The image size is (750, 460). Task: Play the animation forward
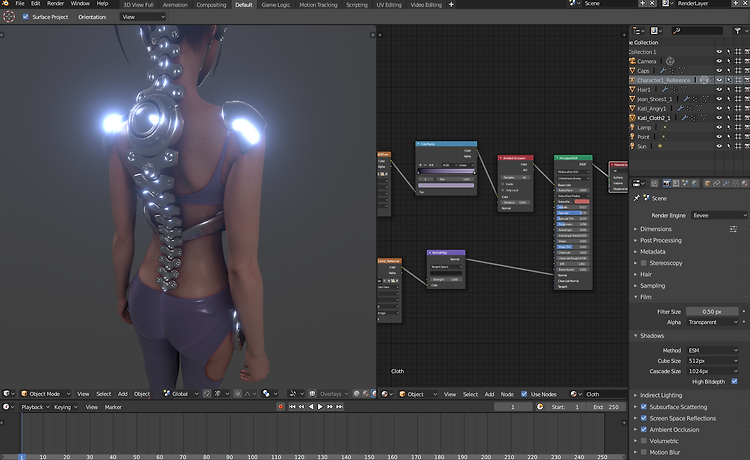point(320,407)
